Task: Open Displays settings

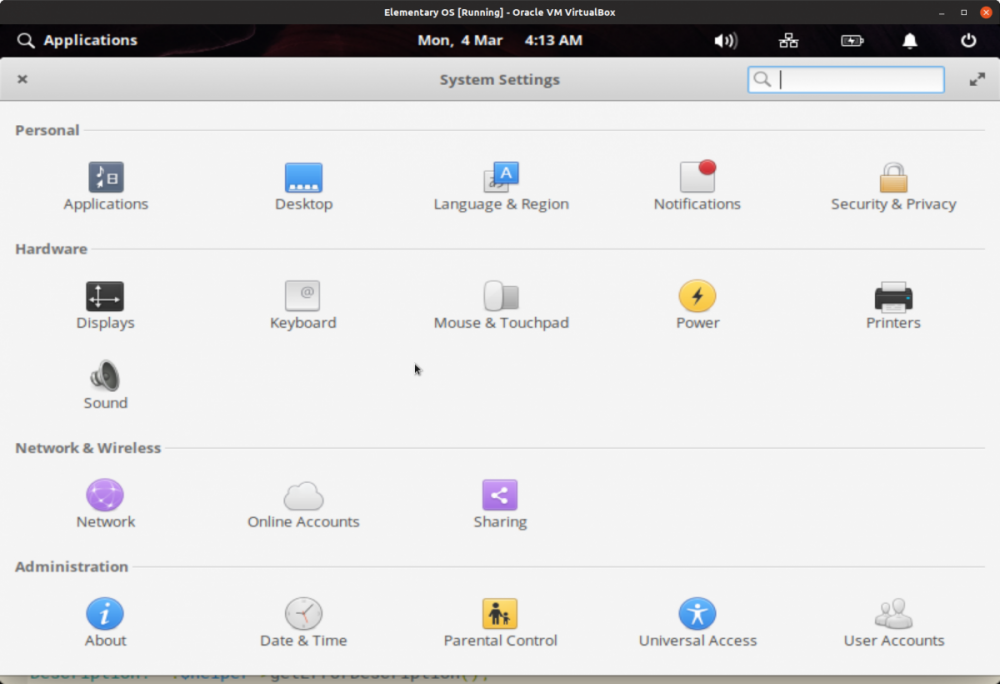Action: point(105,304)
